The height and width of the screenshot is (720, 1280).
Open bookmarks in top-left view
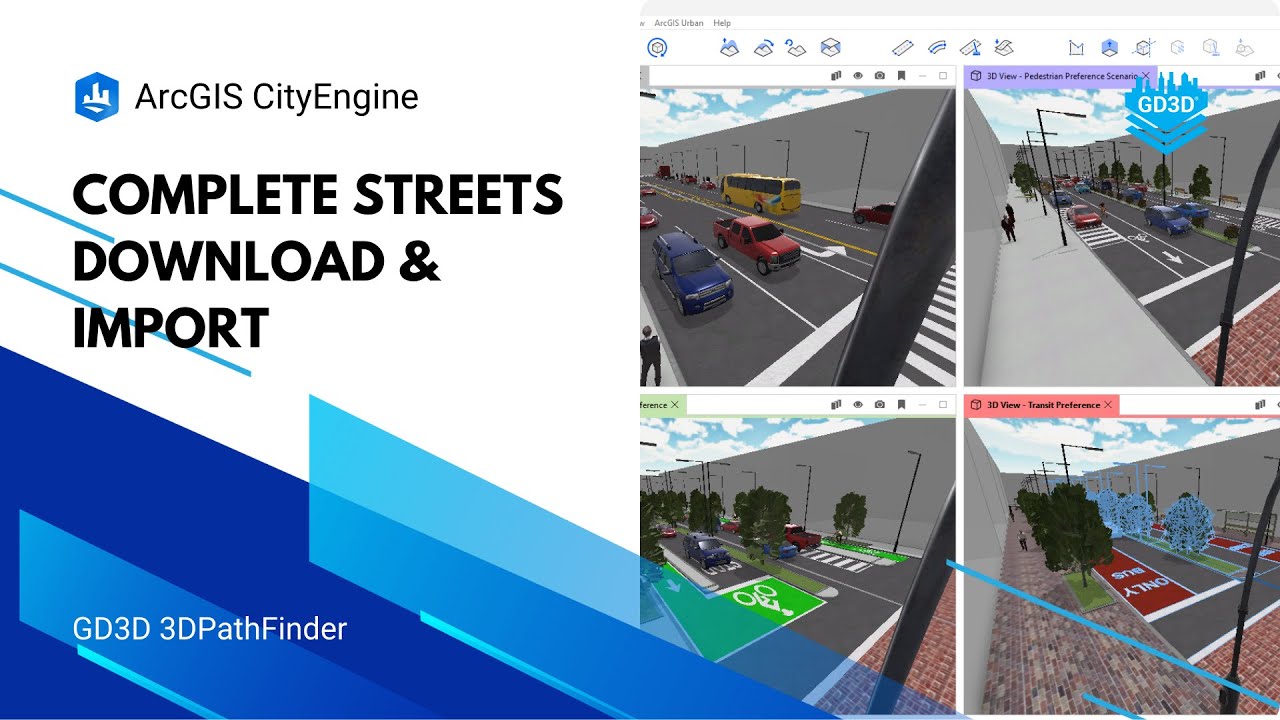tap(901, 75)
